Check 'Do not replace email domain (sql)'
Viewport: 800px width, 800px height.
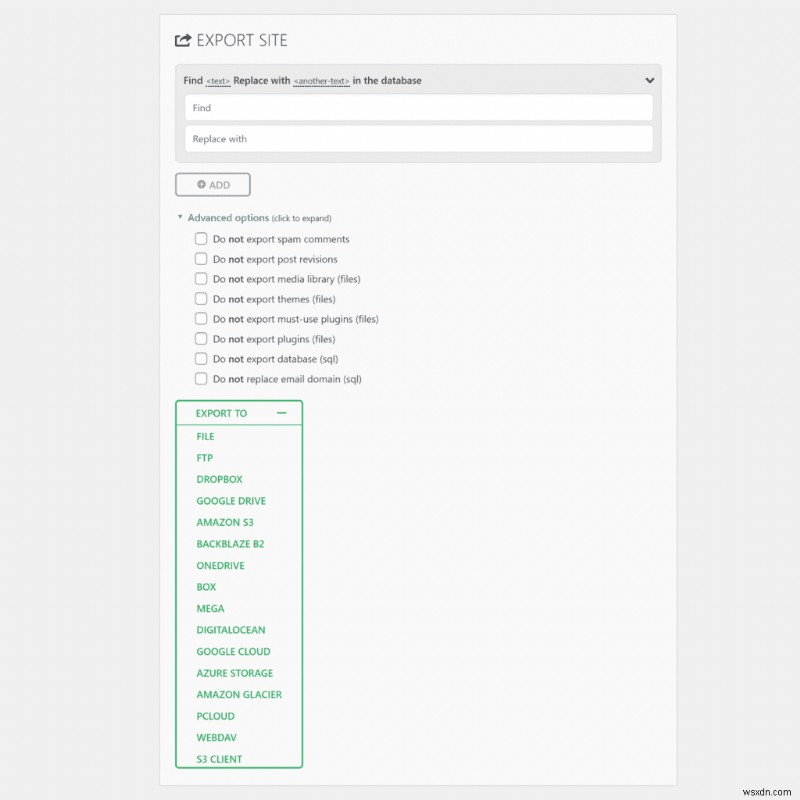pyautogui.click(x=201, y=378)
